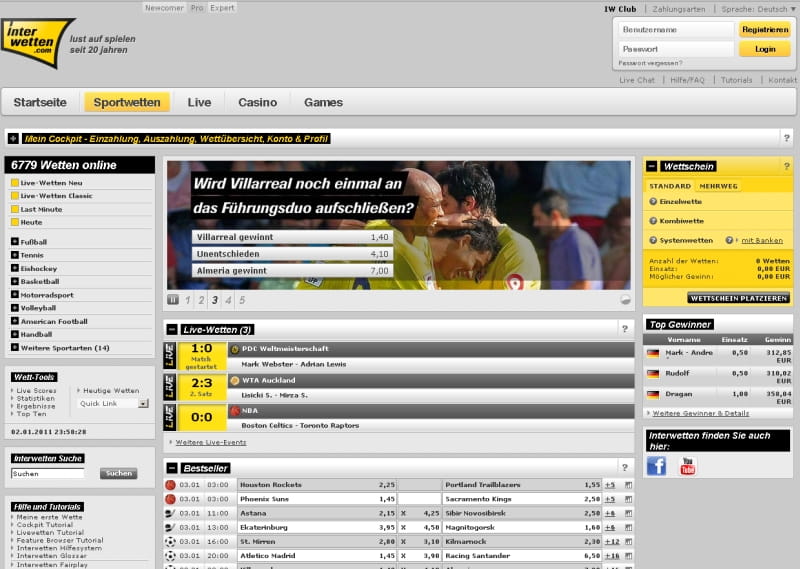Click the PDC Weltmeisterschaft darts icon
The height and width of the screenshot is (569, 800).
(x=235, y=349)
